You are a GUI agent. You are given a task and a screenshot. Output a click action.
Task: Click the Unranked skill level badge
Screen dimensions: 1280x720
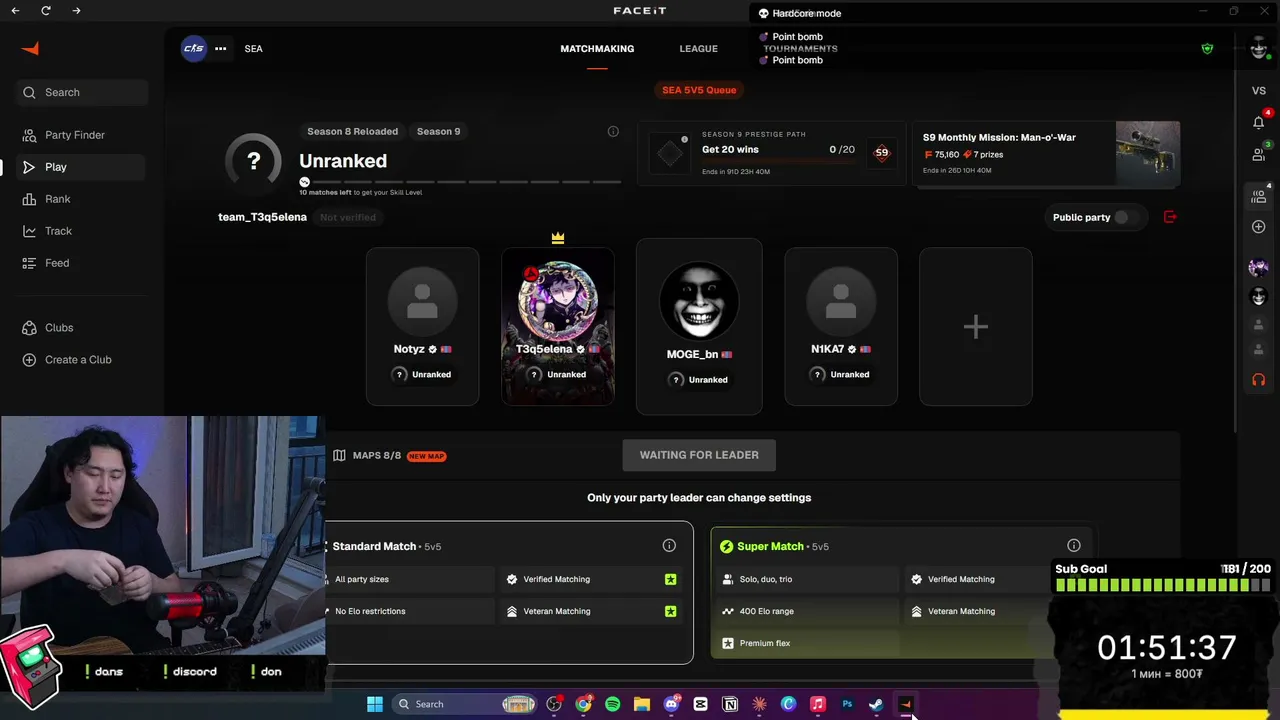pyautogui.click(x=254, y=161)
